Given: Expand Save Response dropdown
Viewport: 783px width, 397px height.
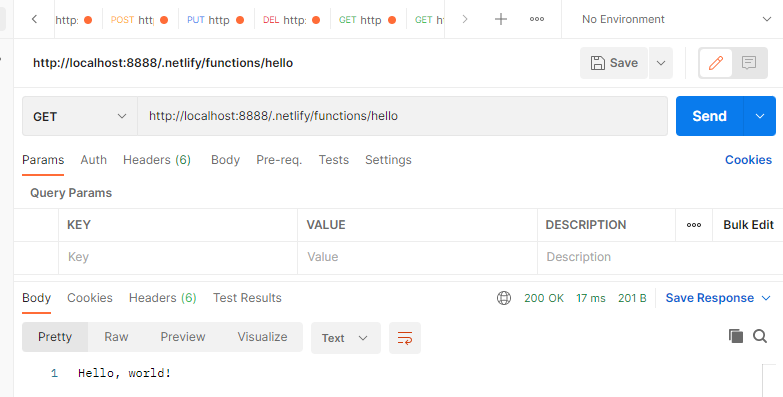Looking at the screenshot, I should click(x=766, y=298).
